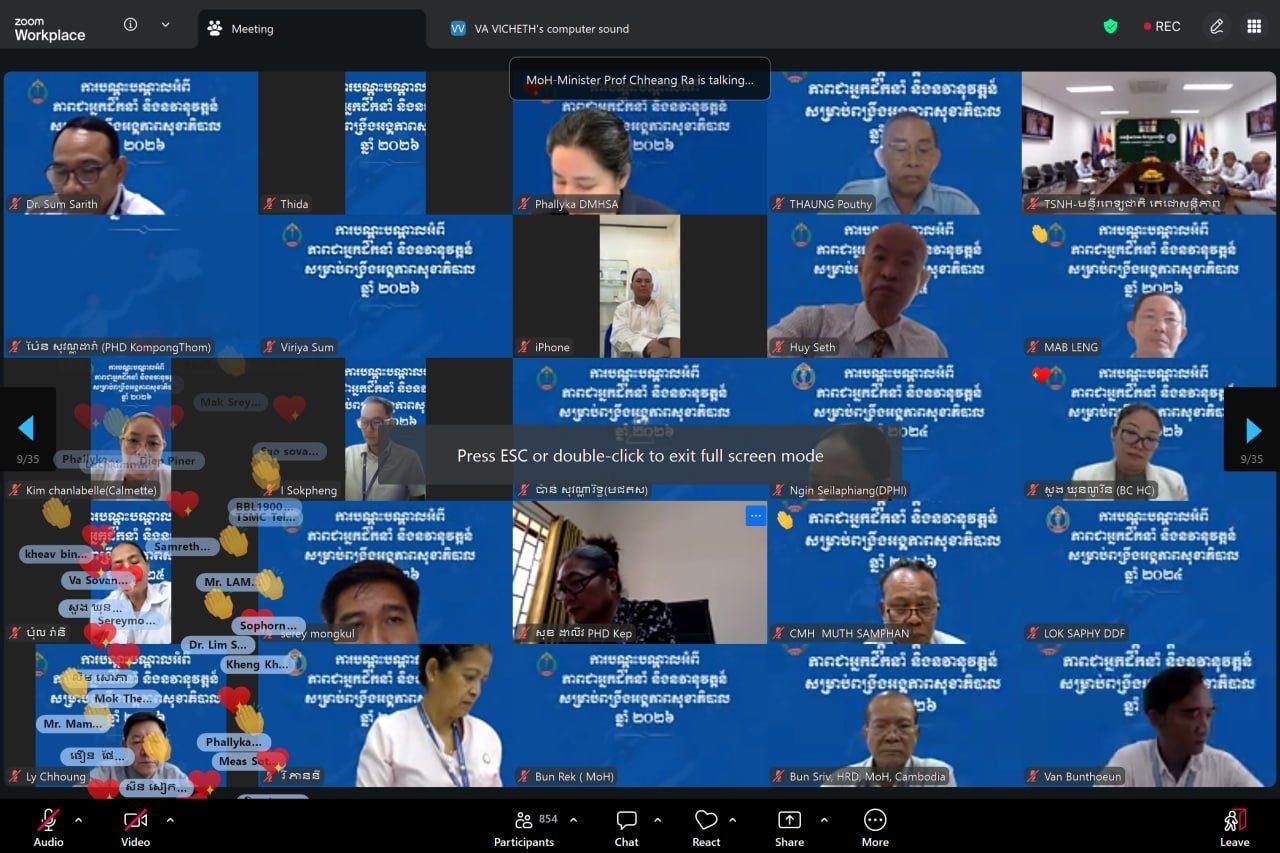The width and height of the screenshot is (1280, 853).
Task: Click the MoH-Minister is talking notification
Action: point(640,79)
